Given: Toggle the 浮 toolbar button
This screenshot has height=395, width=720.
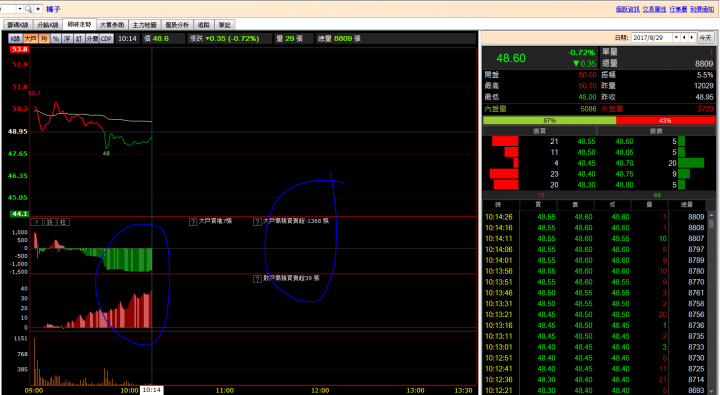Looking at the screenshot, I should 68,39.
